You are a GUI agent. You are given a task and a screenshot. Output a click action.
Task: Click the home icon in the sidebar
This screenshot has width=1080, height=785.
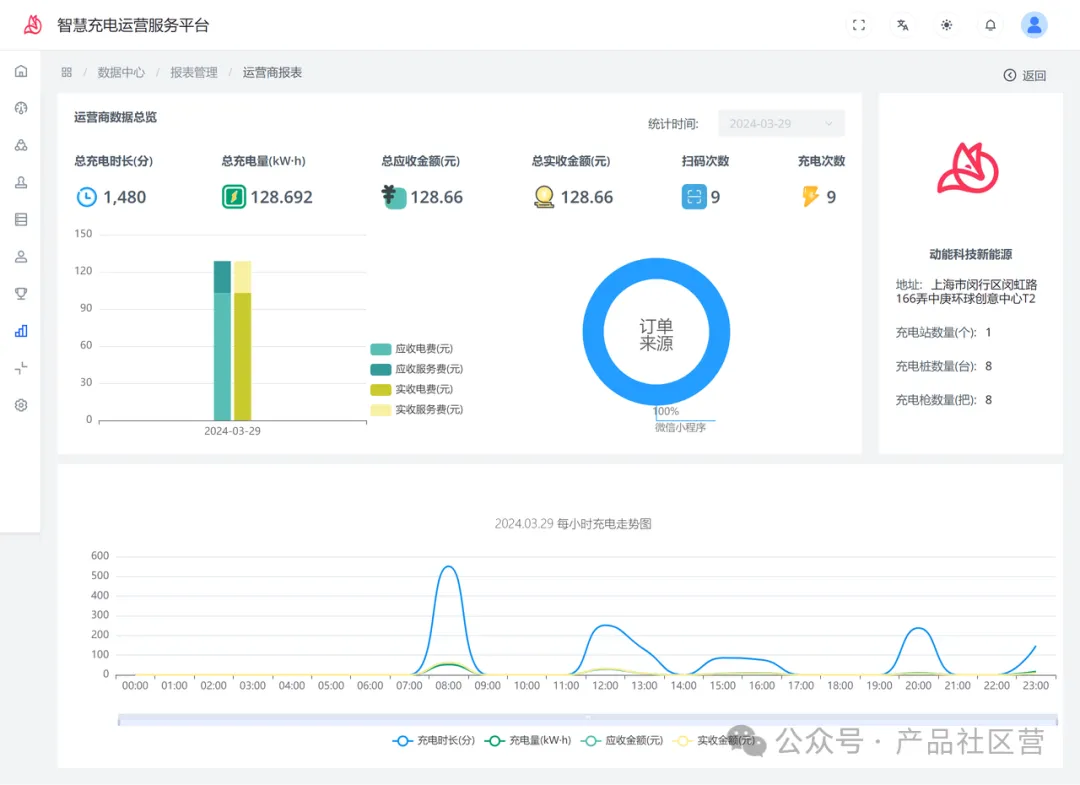pyautogui.click(x=21, y=71)
